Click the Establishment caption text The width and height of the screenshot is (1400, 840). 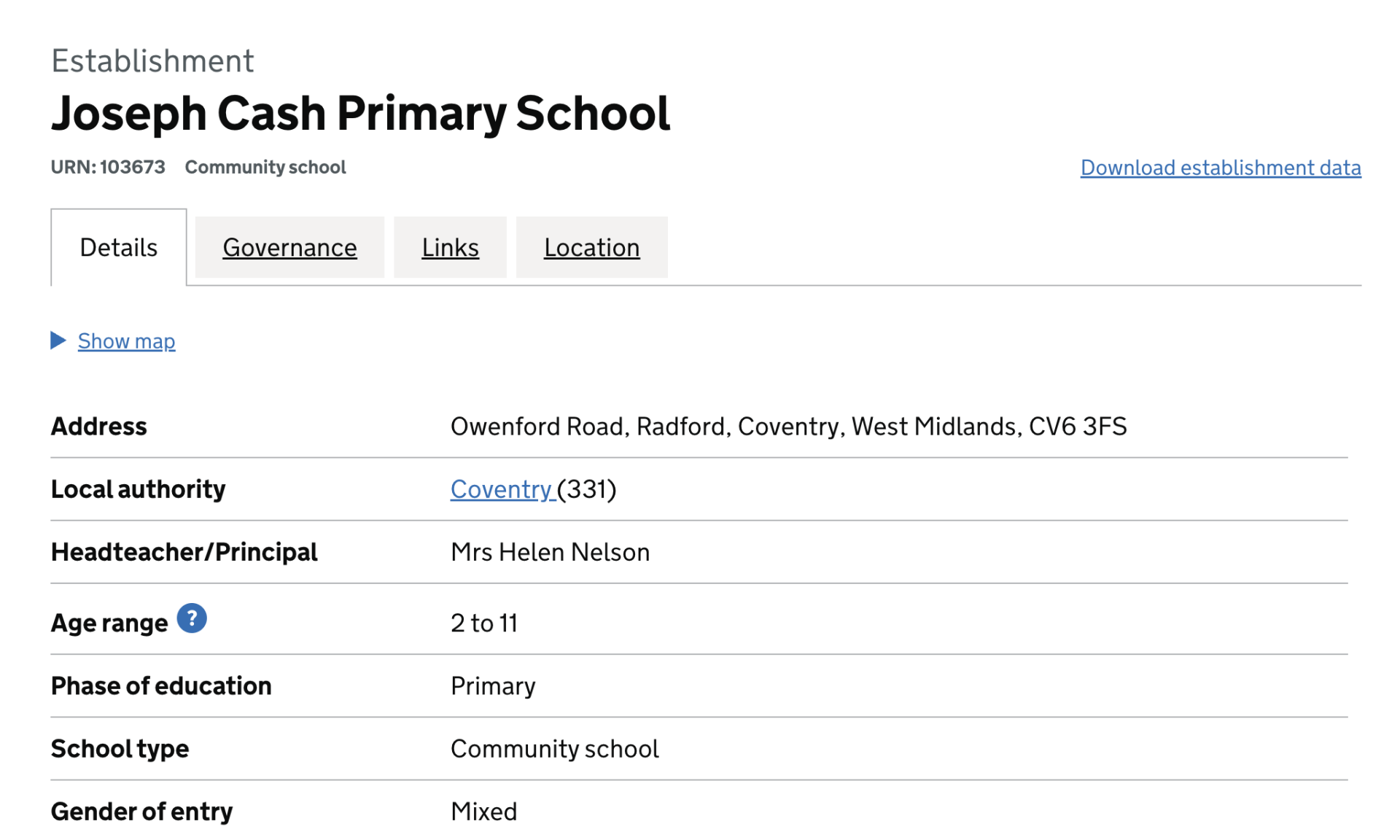152,61
